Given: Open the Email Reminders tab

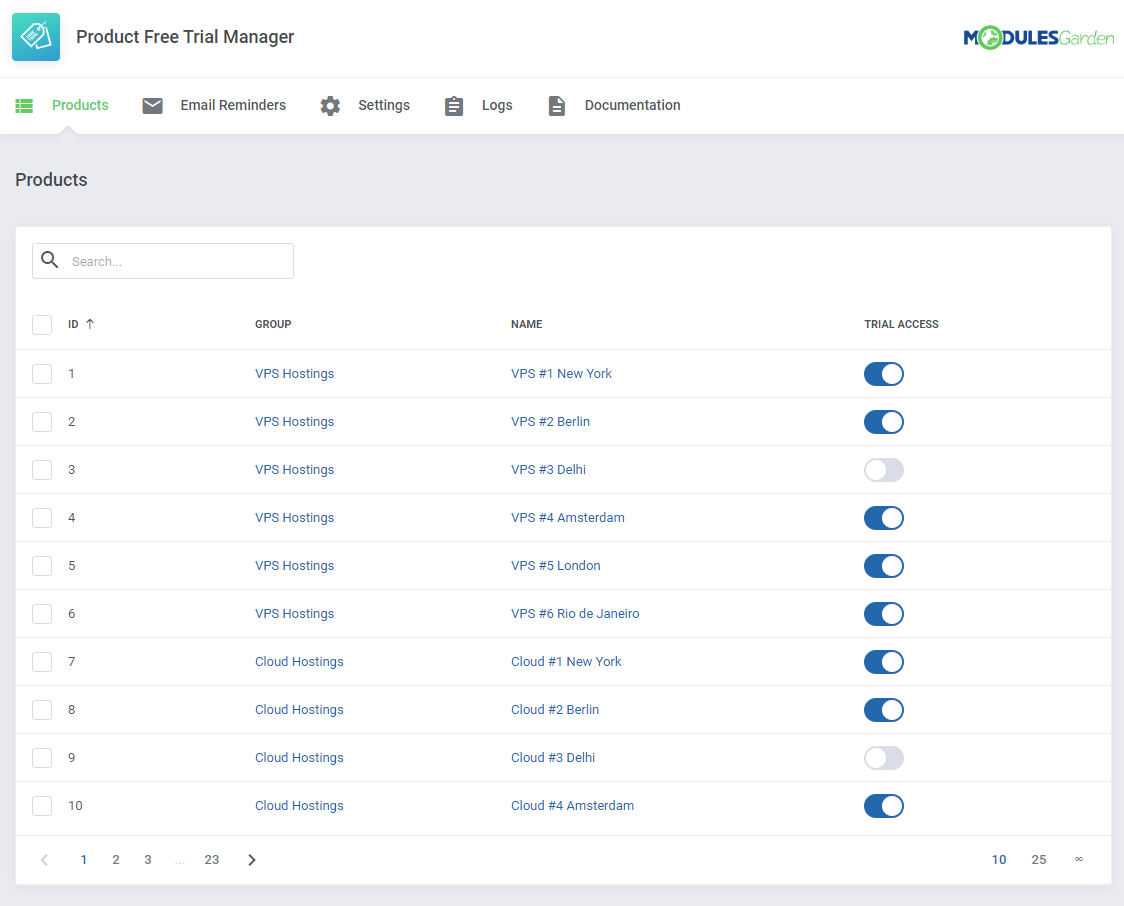Looking at the screenshot, I should 233,105.
